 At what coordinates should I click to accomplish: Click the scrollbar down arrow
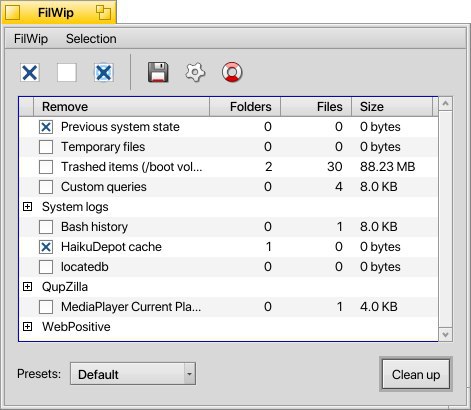point(445,334)
